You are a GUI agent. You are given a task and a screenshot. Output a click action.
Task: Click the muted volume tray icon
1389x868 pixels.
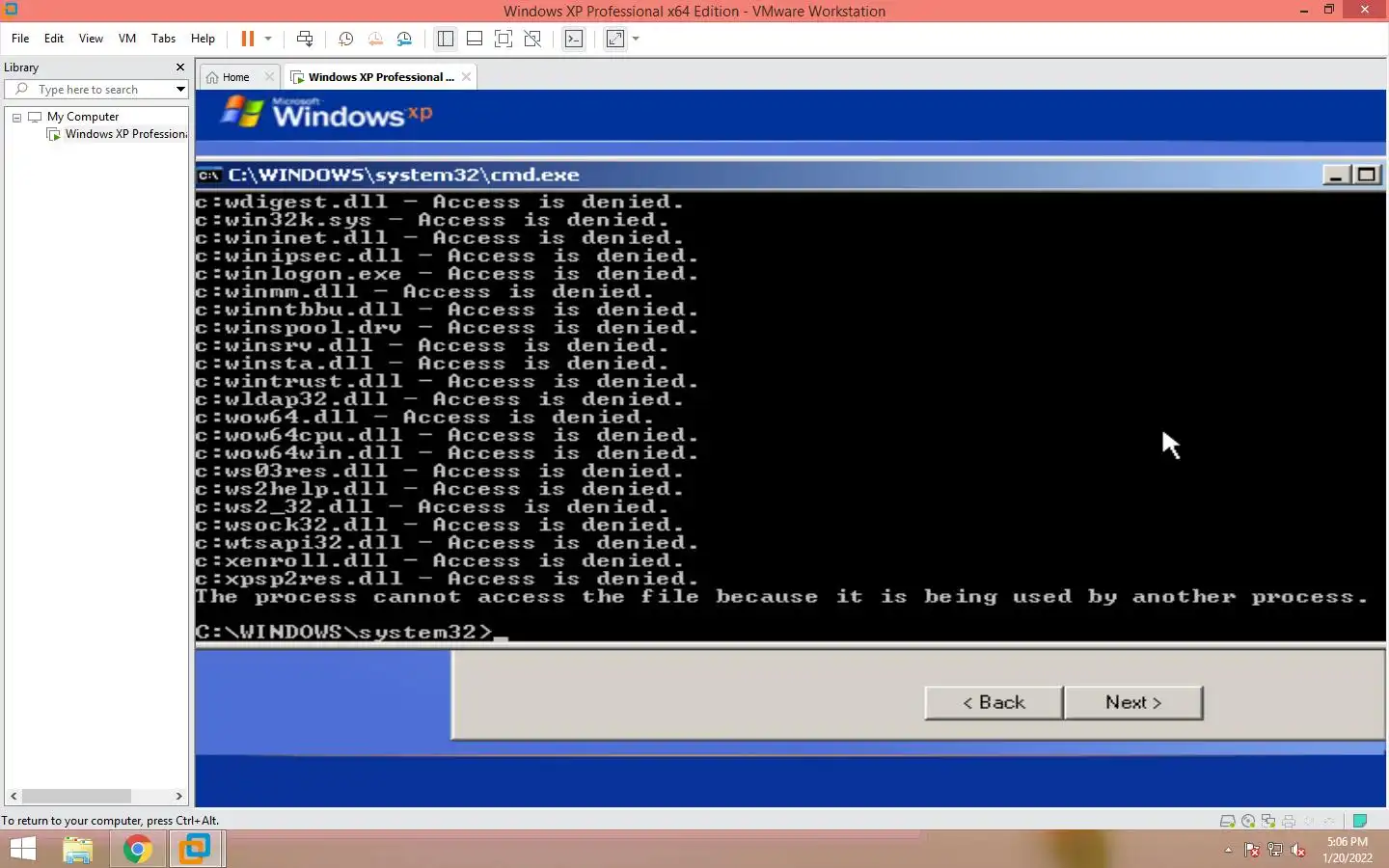pos(1298,851)
